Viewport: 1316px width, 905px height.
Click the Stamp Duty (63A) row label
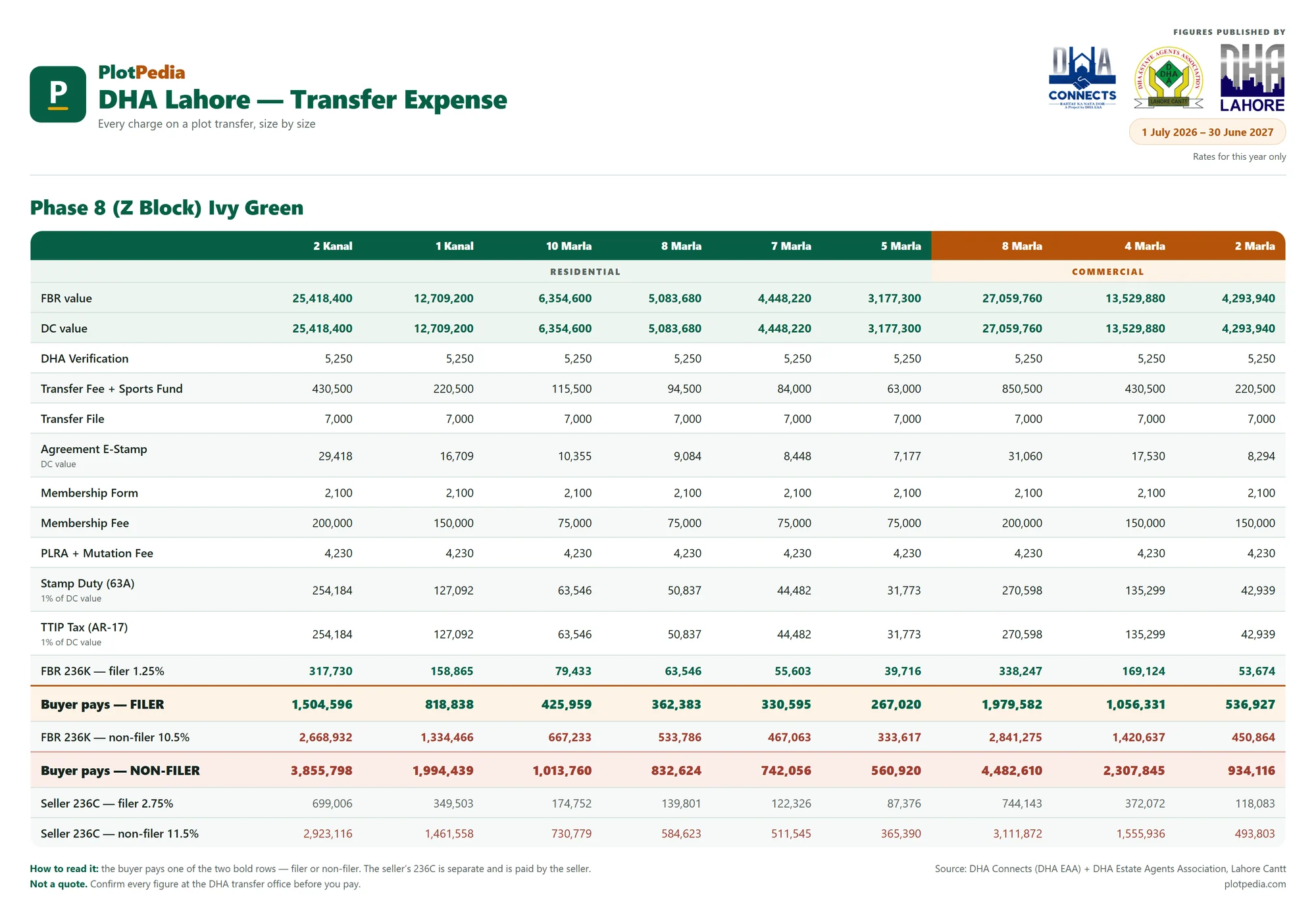88,583
